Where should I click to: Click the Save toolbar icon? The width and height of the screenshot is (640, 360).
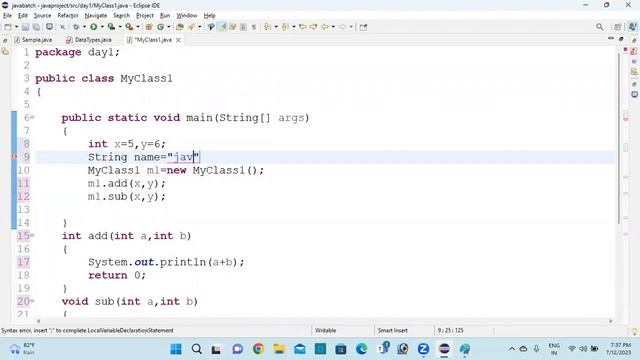26,27
